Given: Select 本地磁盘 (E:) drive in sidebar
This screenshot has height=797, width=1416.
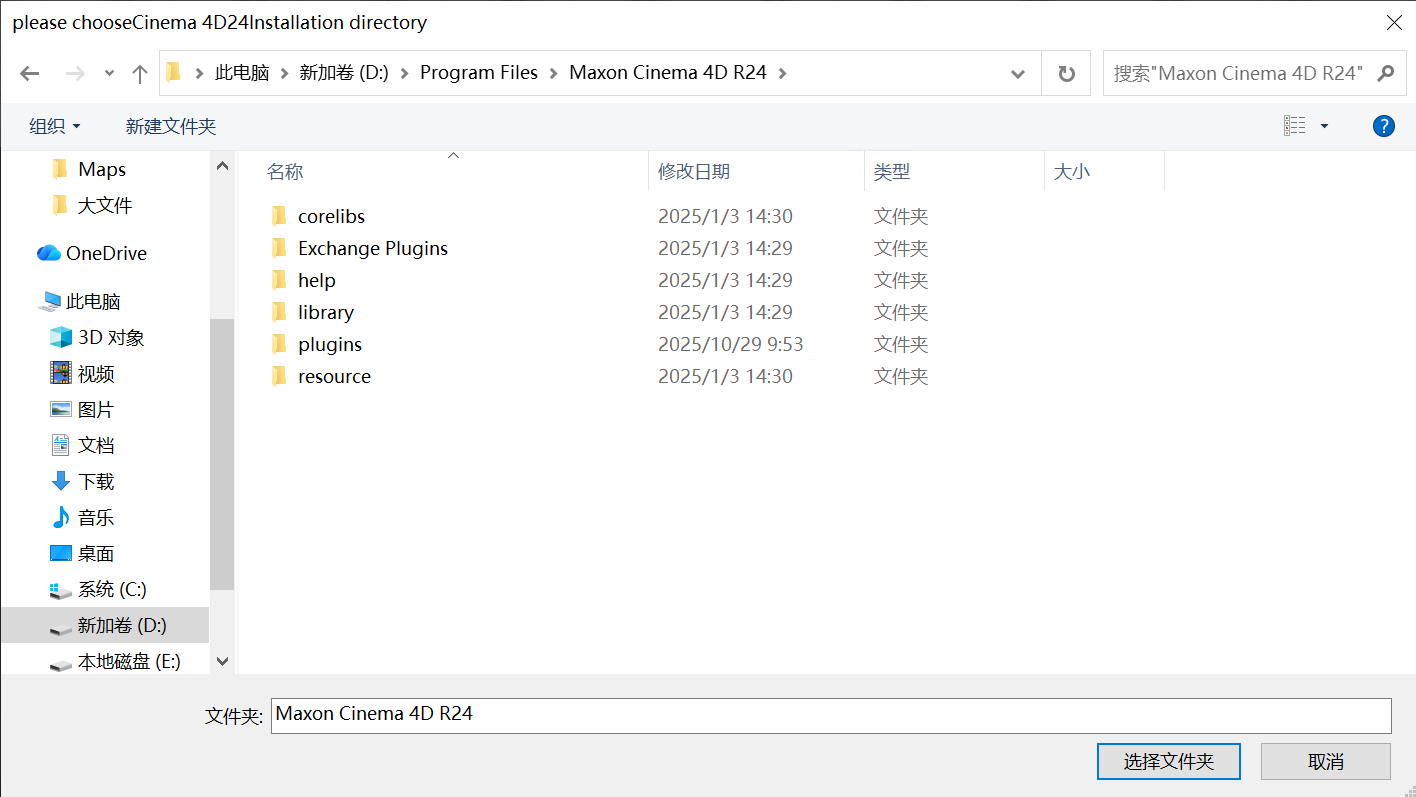Looking at the screenshot, I should click(x=129, y=662).
